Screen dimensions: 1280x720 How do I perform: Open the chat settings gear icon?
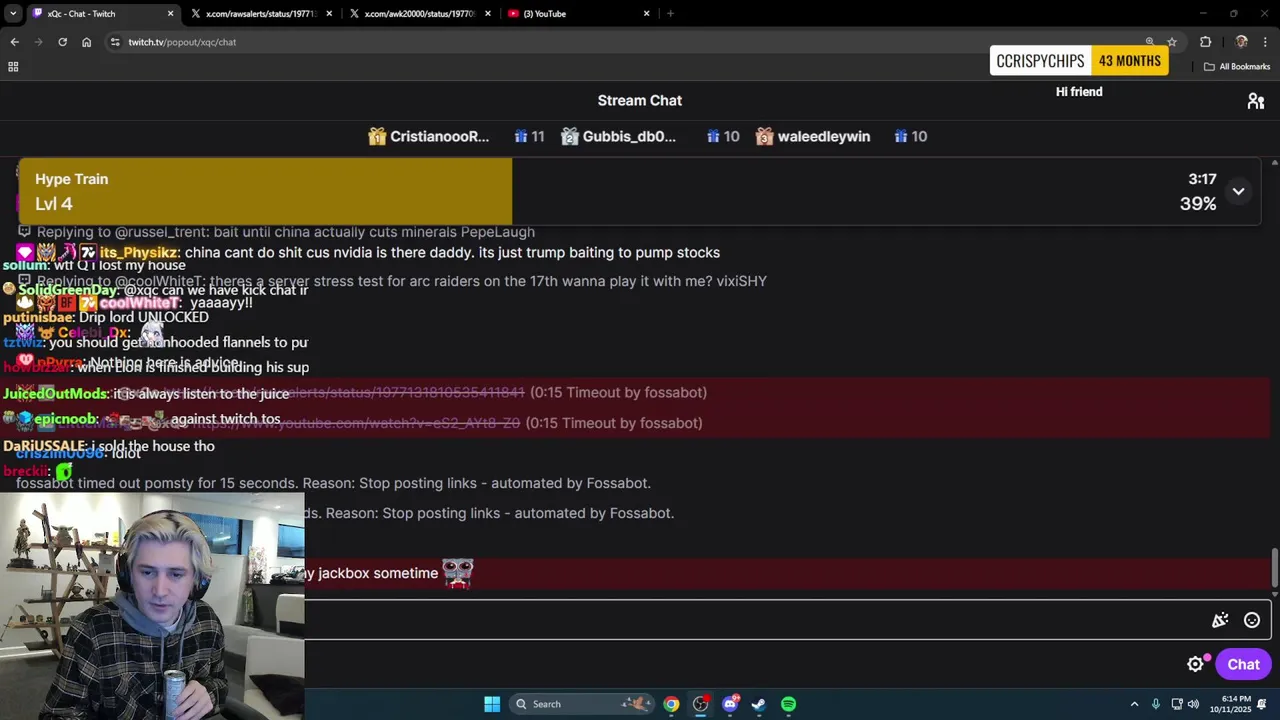(x=1195, y=664)
